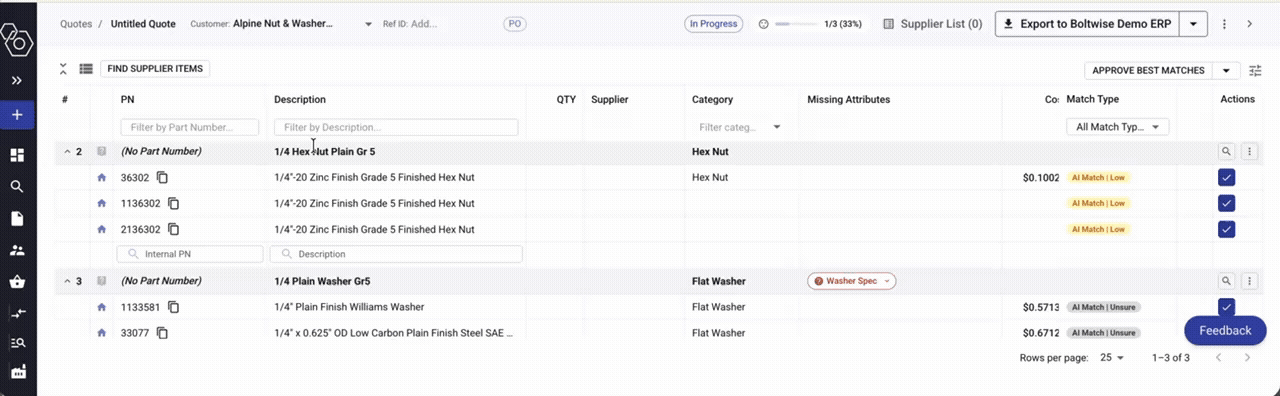
Task: Open the documents icon in sidebar
Action: 17,218
